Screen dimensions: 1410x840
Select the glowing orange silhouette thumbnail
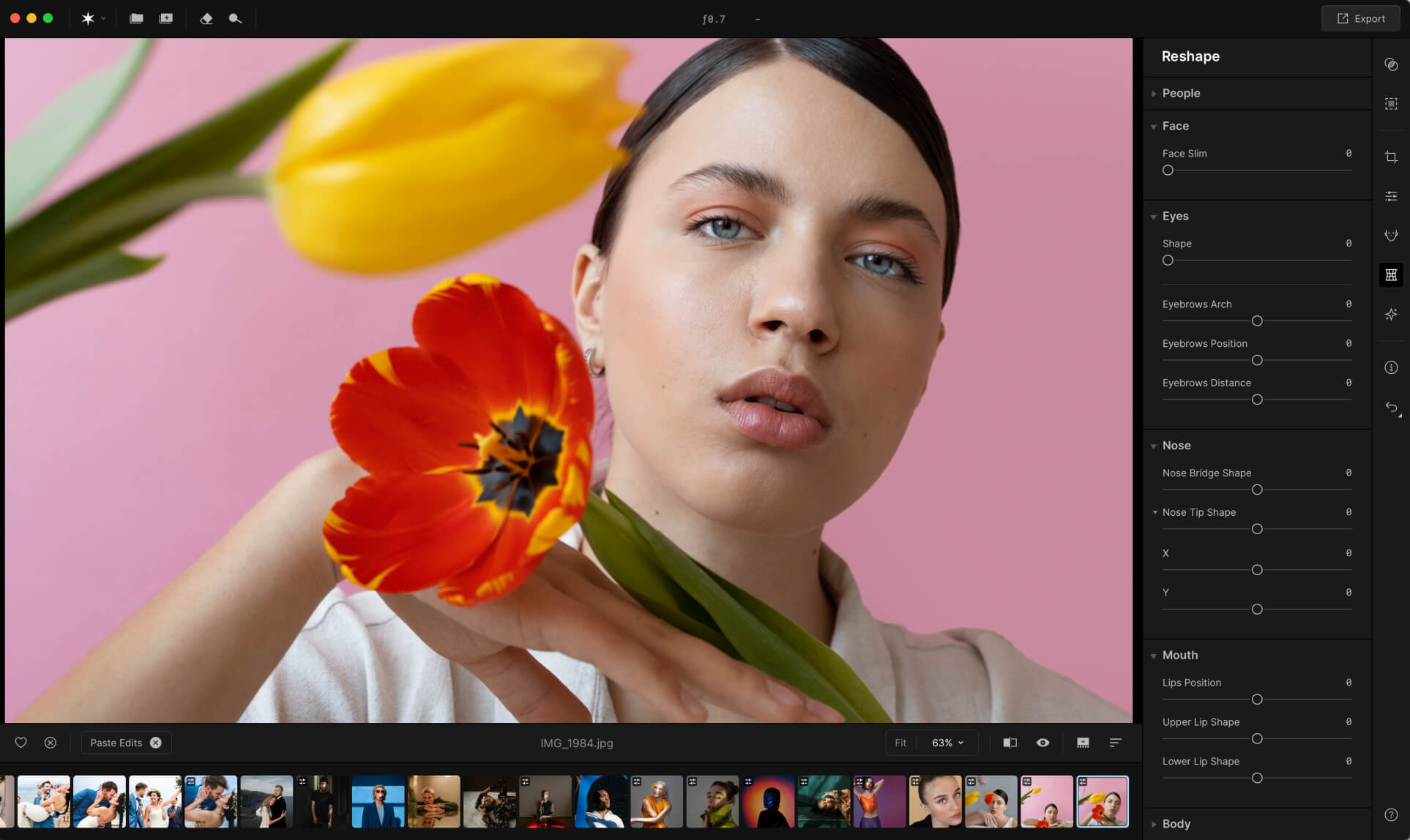click(769, 802)
